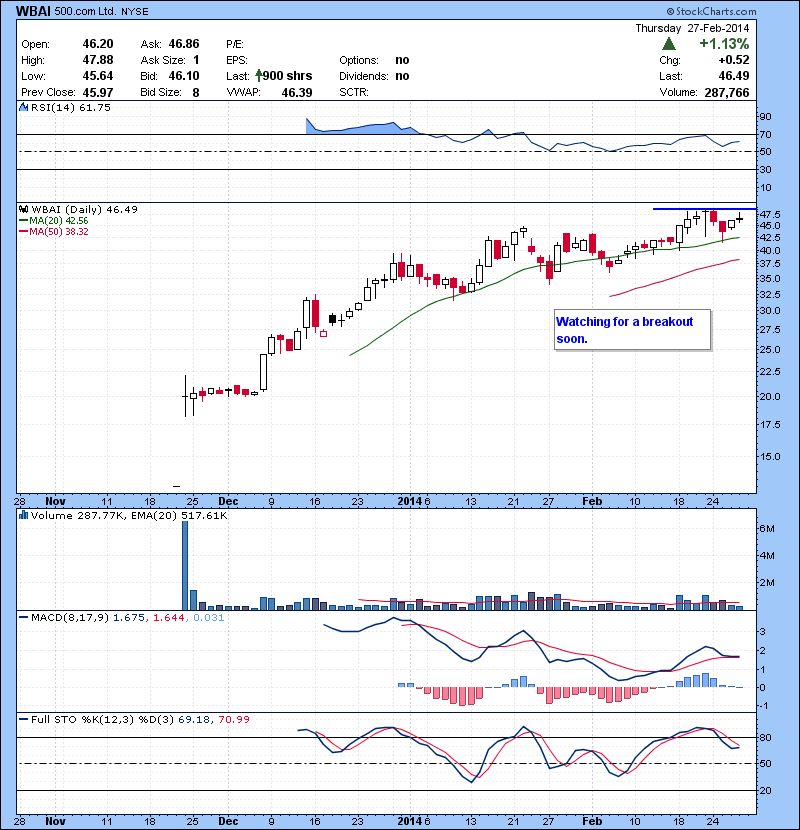Viewport: 800px width, 830px height.
Task: Click the large green up triangle beside +1.13%
Action: 669,44
